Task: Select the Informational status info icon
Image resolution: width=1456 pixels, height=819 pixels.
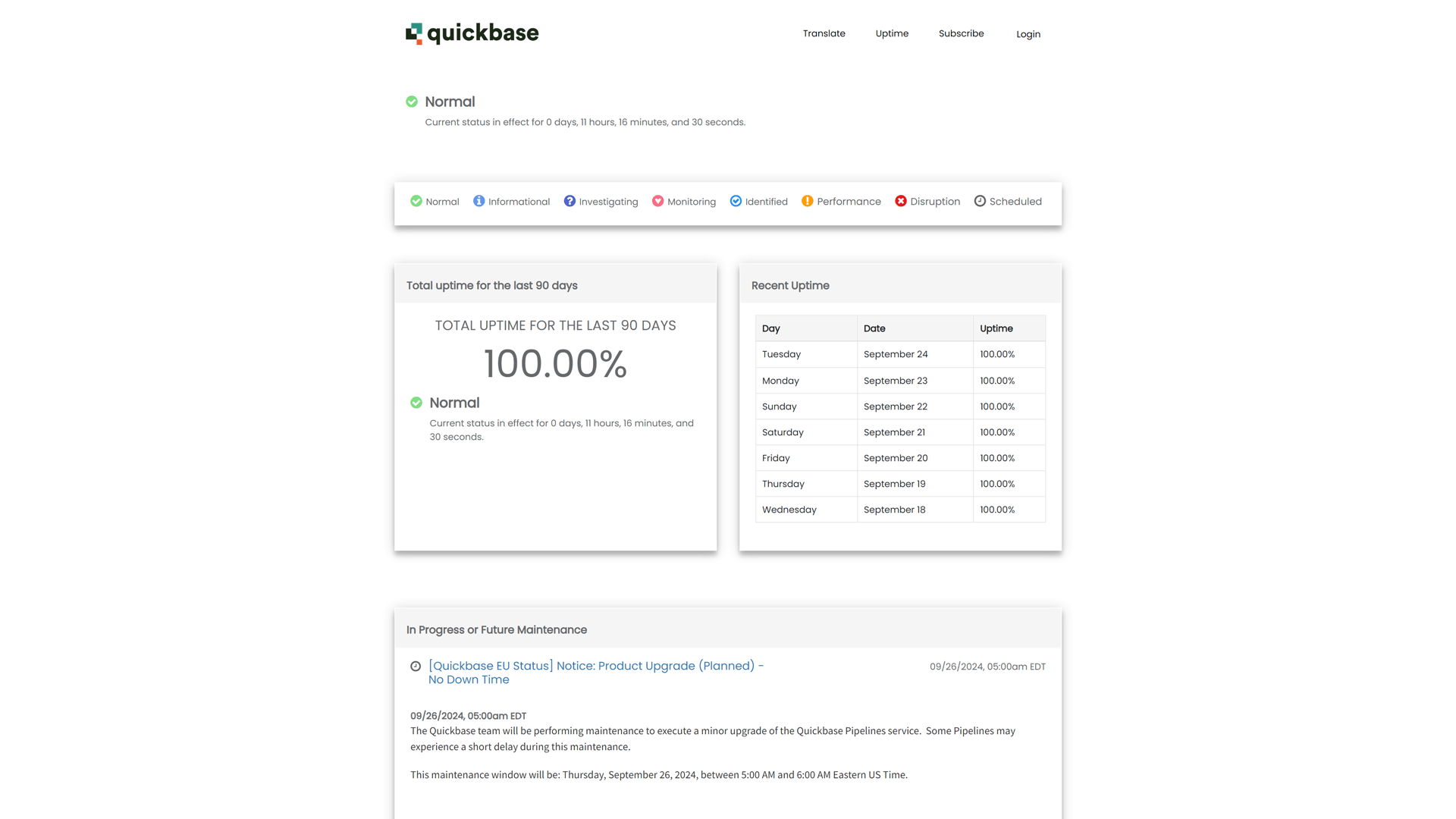Action: [479, 201]
